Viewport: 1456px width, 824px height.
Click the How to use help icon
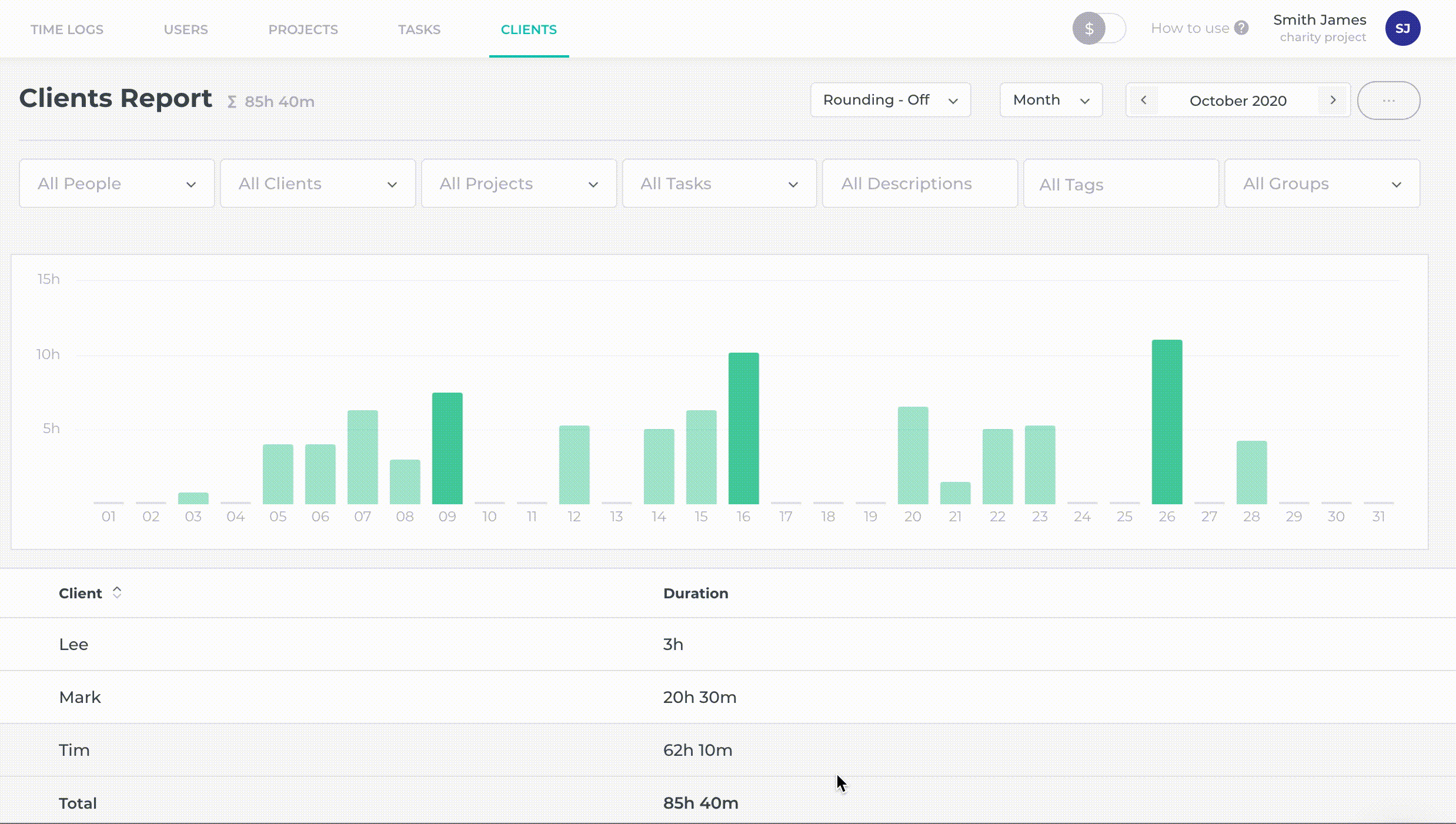[1241, 28]
